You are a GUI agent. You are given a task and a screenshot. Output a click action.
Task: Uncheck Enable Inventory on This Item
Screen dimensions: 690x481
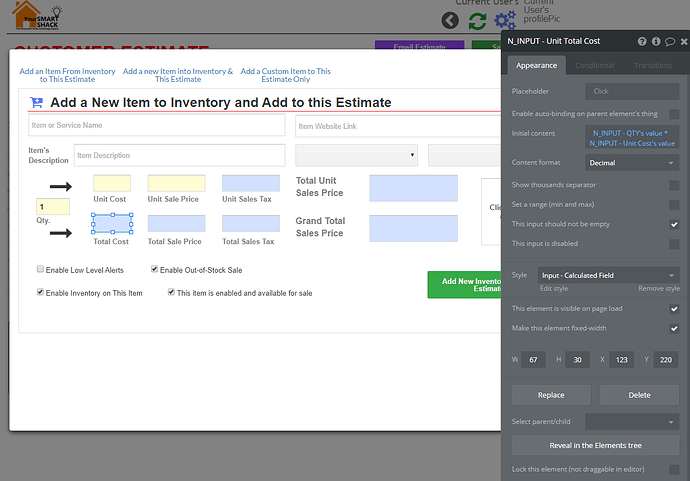(40, 292)
